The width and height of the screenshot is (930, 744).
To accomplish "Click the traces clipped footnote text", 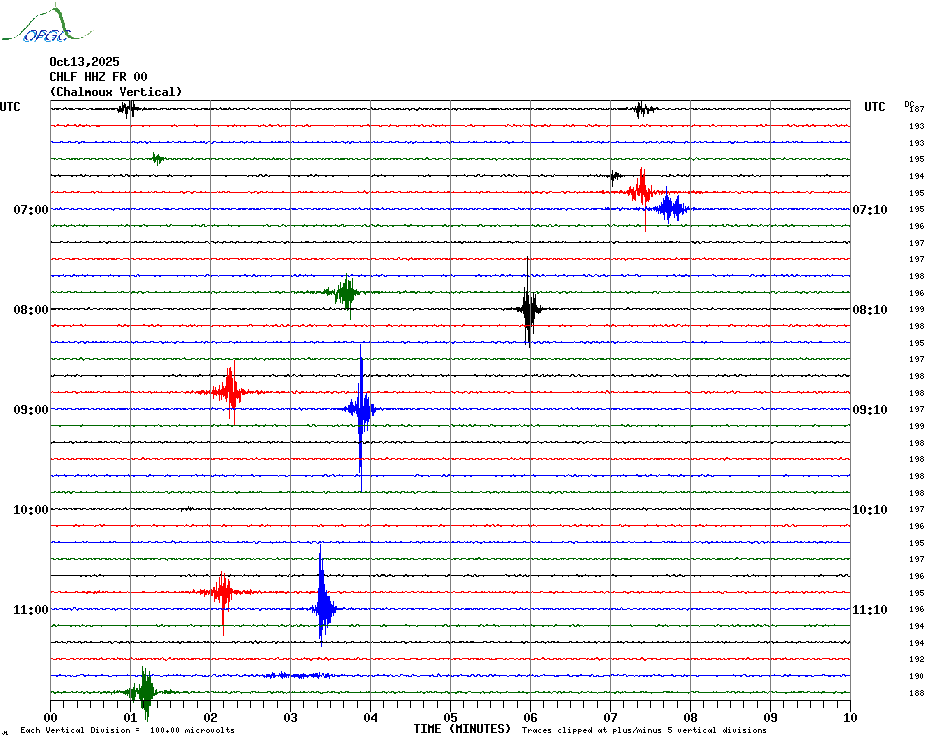I will 644,731.
